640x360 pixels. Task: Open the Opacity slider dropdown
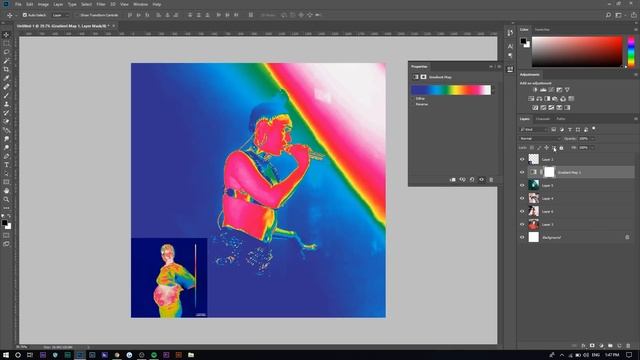coord(593,139)
